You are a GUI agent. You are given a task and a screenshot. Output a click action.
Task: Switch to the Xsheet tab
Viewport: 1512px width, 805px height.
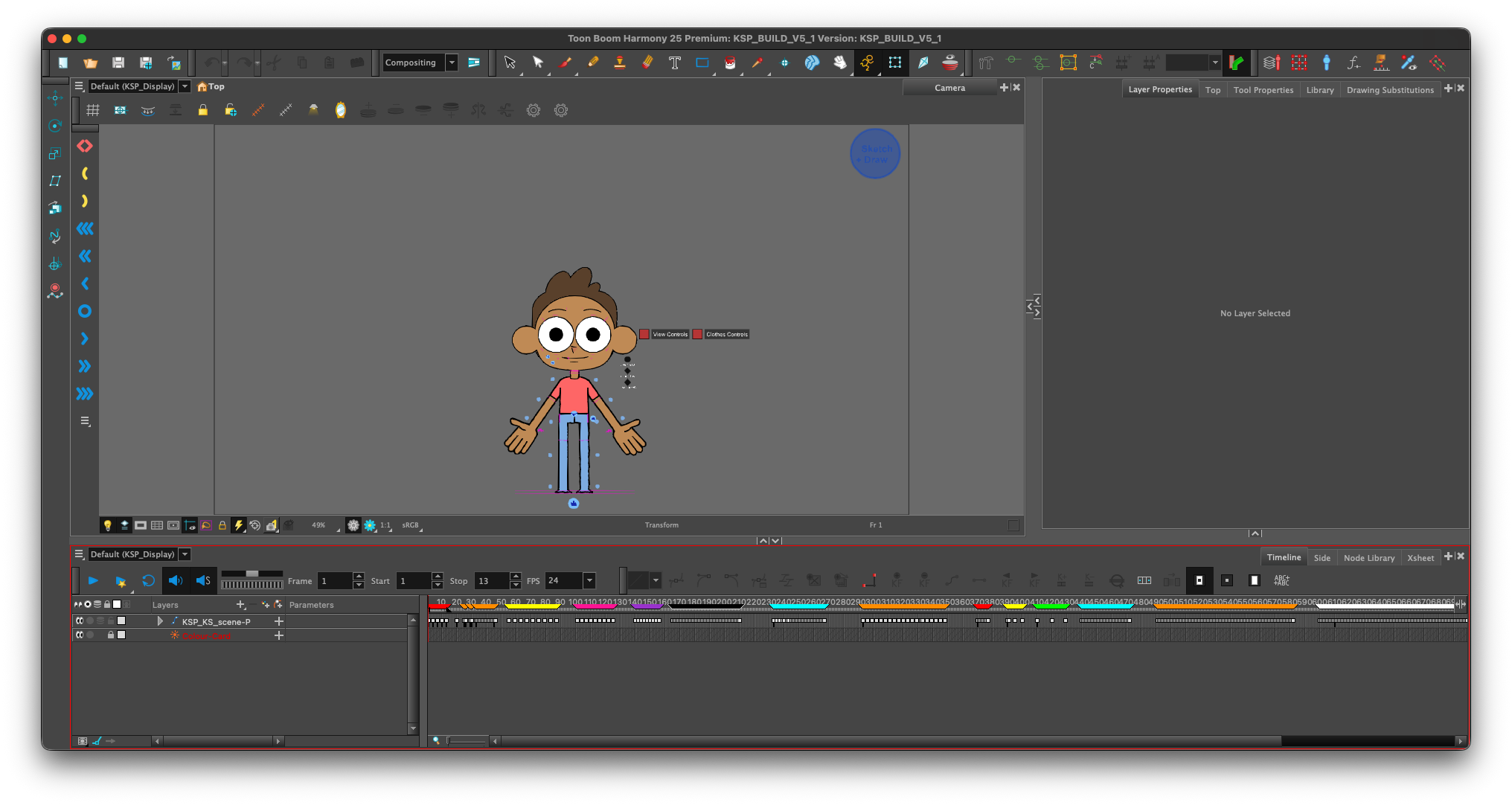(1420, 558)
